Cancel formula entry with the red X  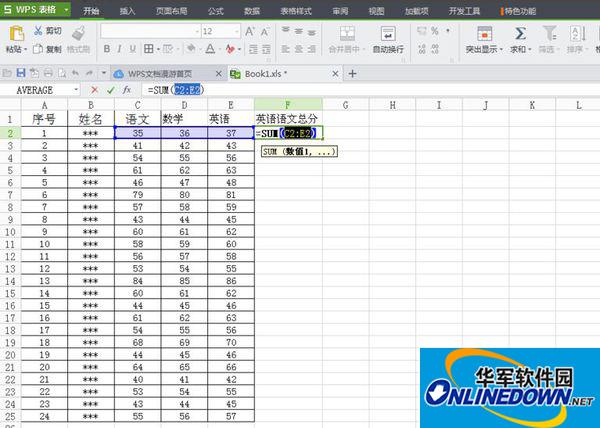click(94, 90)
